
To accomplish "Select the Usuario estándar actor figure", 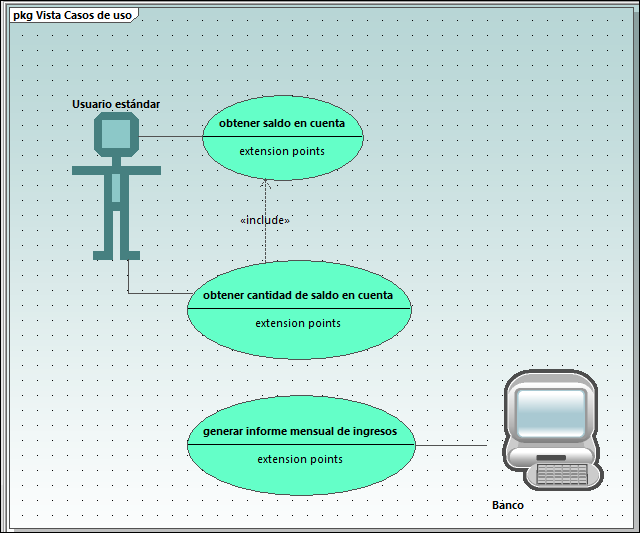I will coord(116,186).
